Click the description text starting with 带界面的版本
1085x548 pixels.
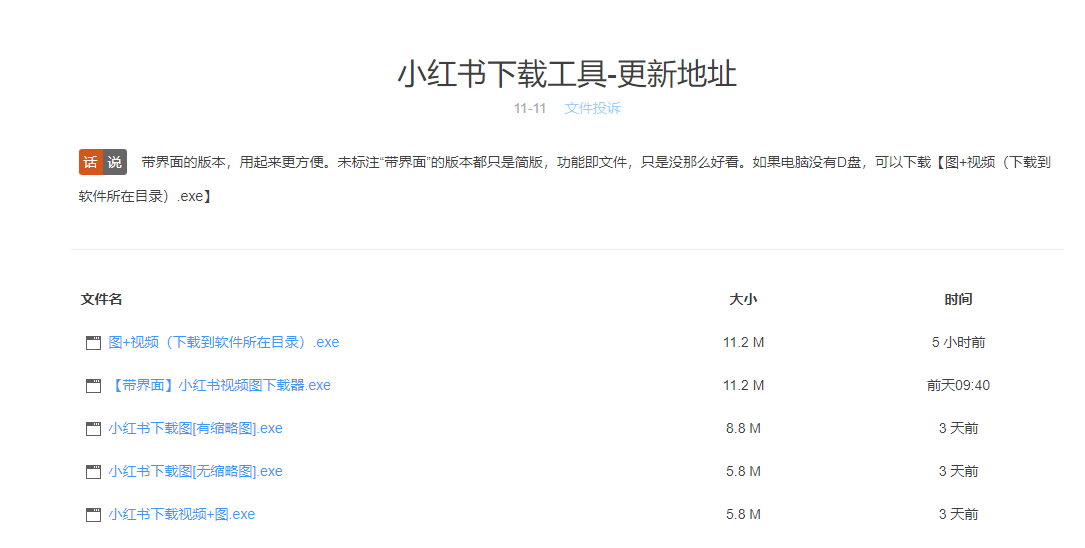pos(565,179)
